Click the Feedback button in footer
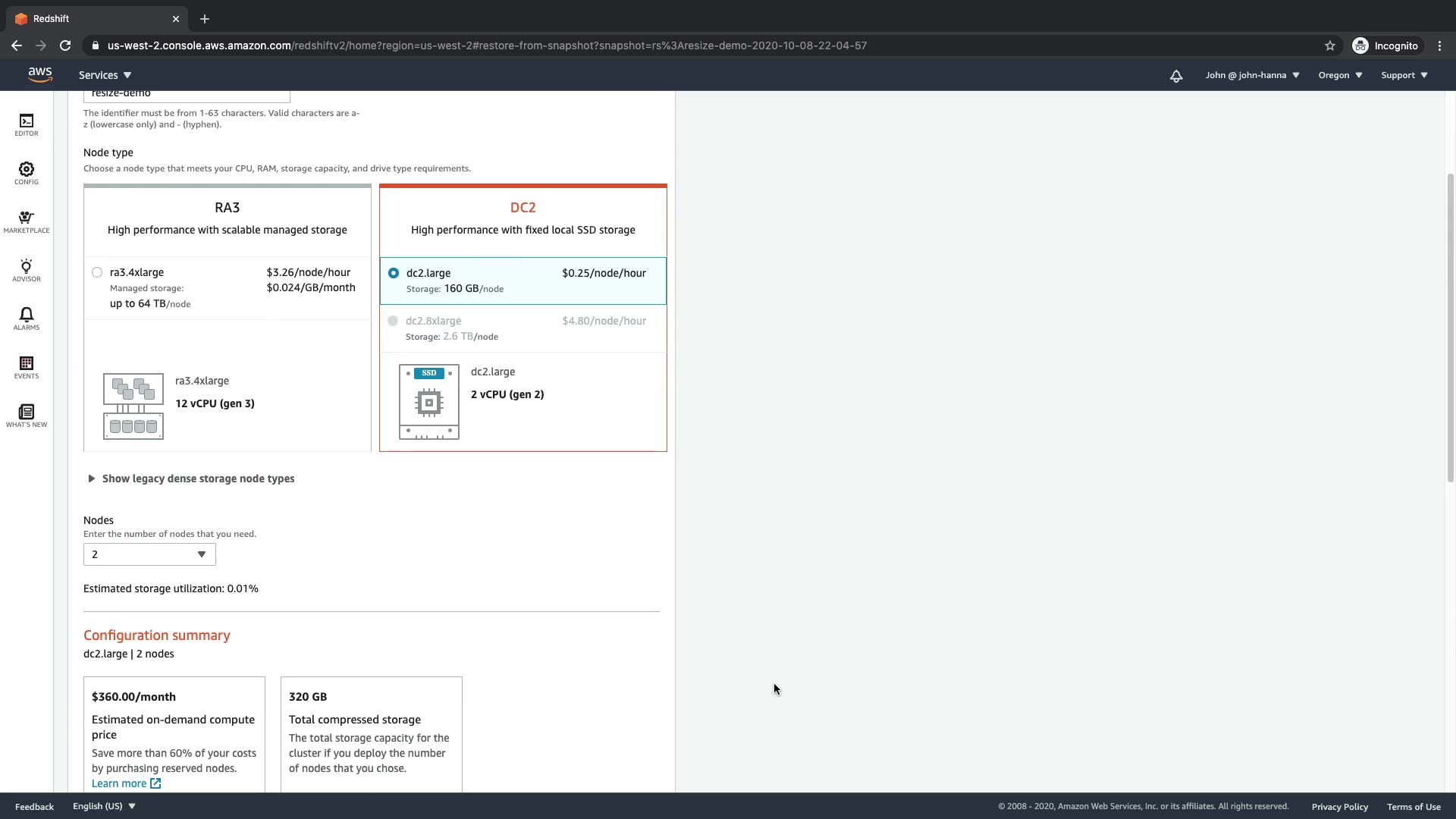 [x=34, y=806]
